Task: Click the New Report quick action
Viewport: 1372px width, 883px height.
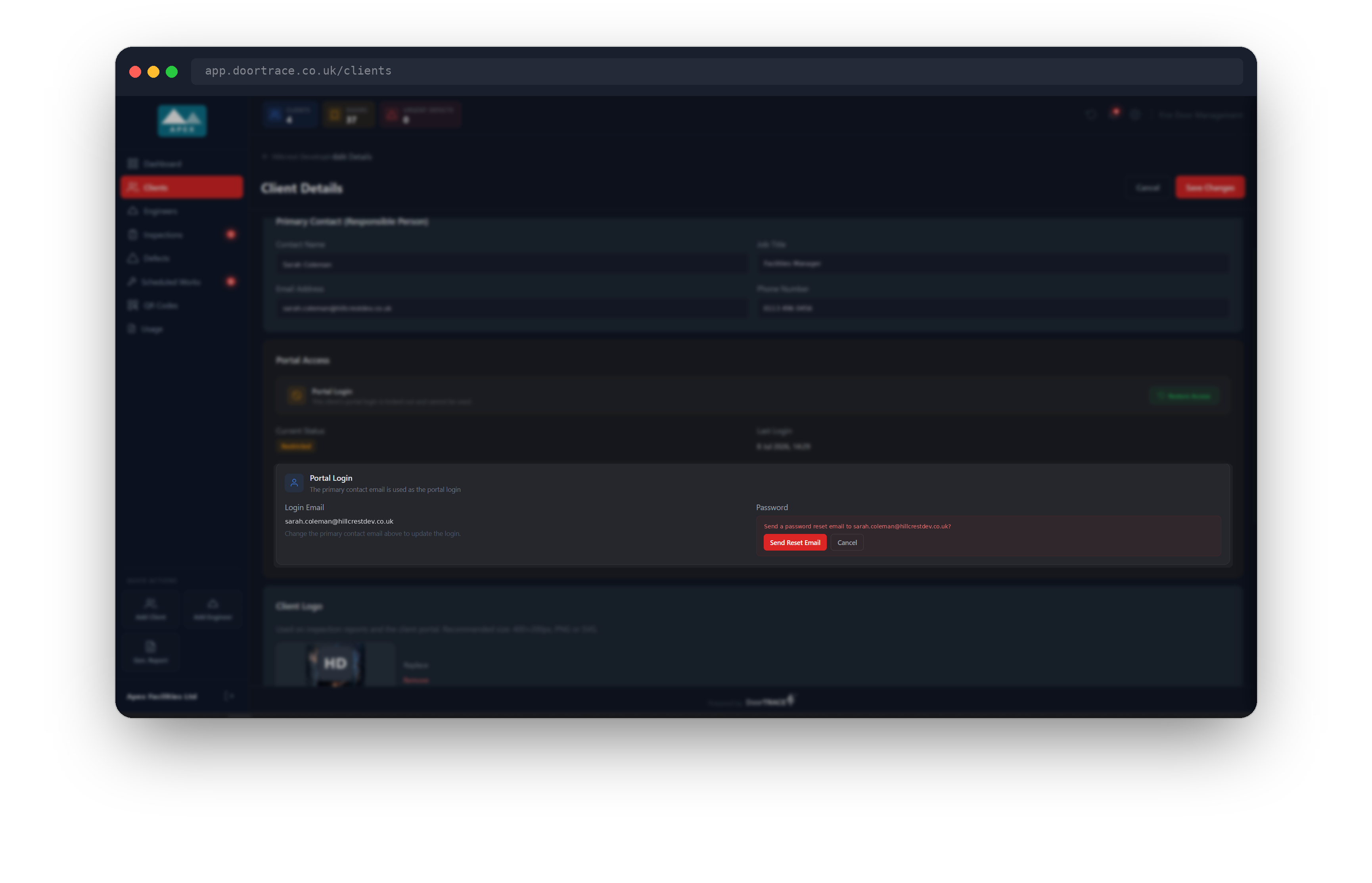Action: point(151,653)
